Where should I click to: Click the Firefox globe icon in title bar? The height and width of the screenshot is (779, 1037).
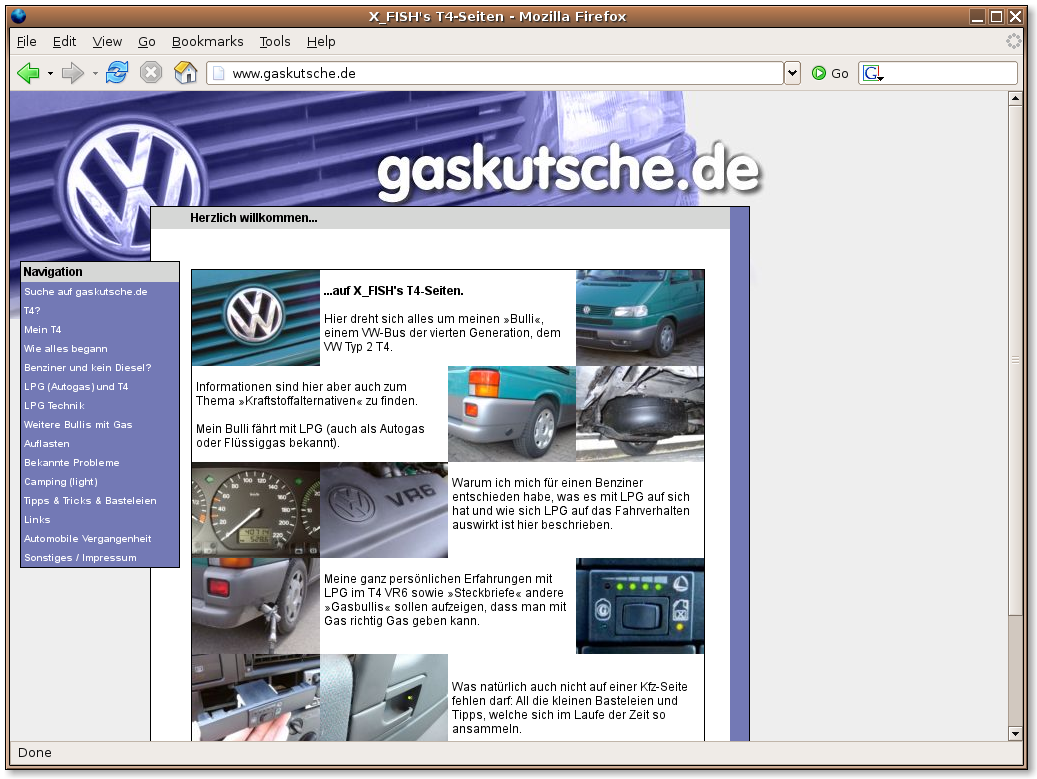(x=19, y=16)
